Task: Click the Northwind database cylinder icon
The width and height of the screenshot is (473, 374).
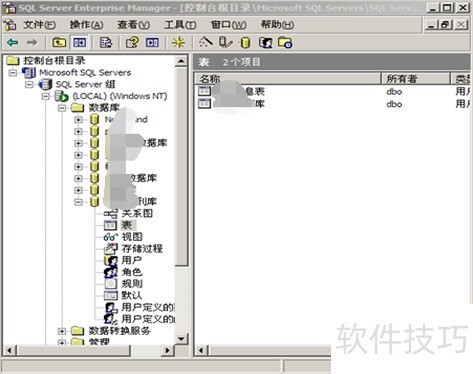Action: [95, 120]
